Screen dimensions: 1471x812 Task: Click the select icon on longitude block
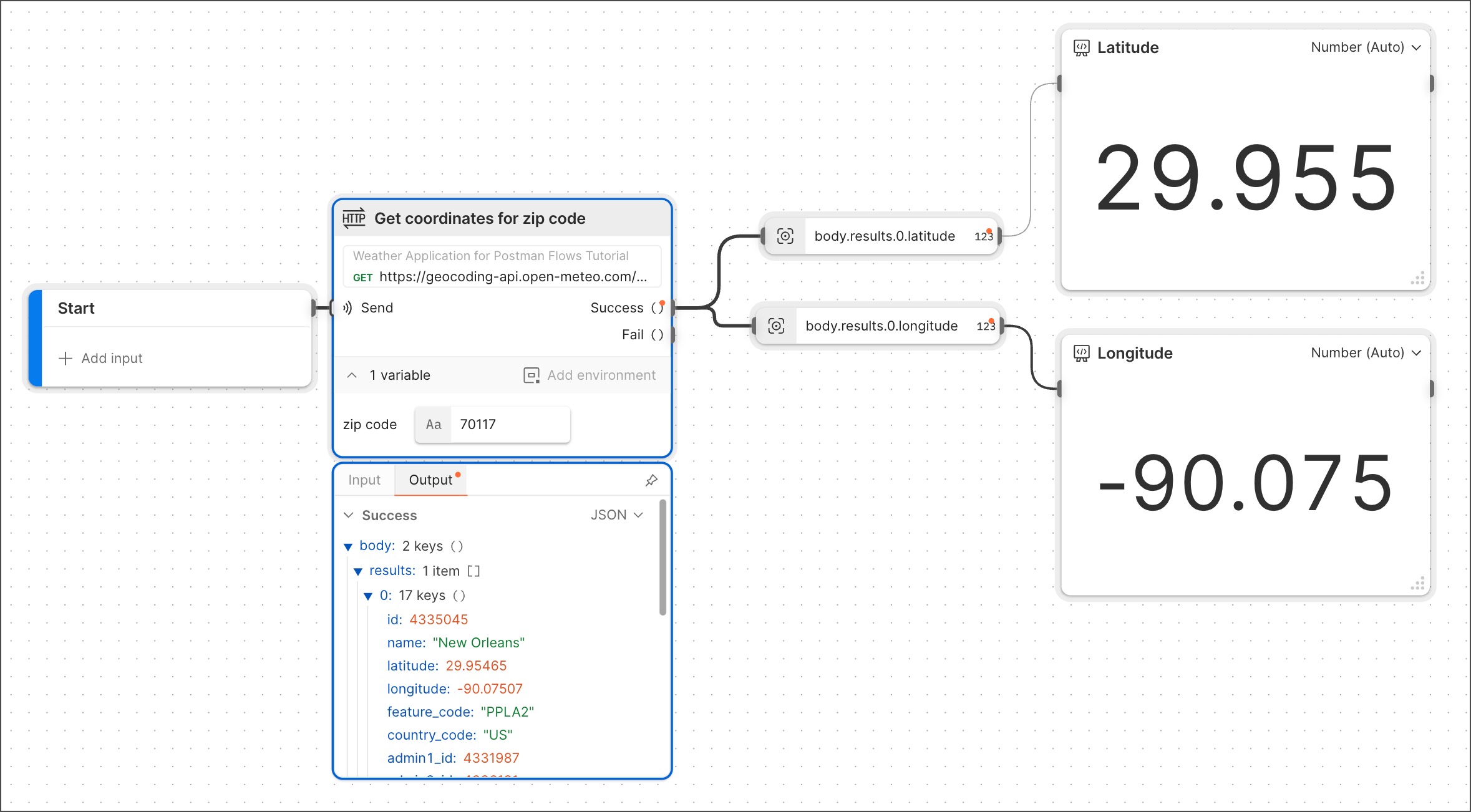pos(776,326)
